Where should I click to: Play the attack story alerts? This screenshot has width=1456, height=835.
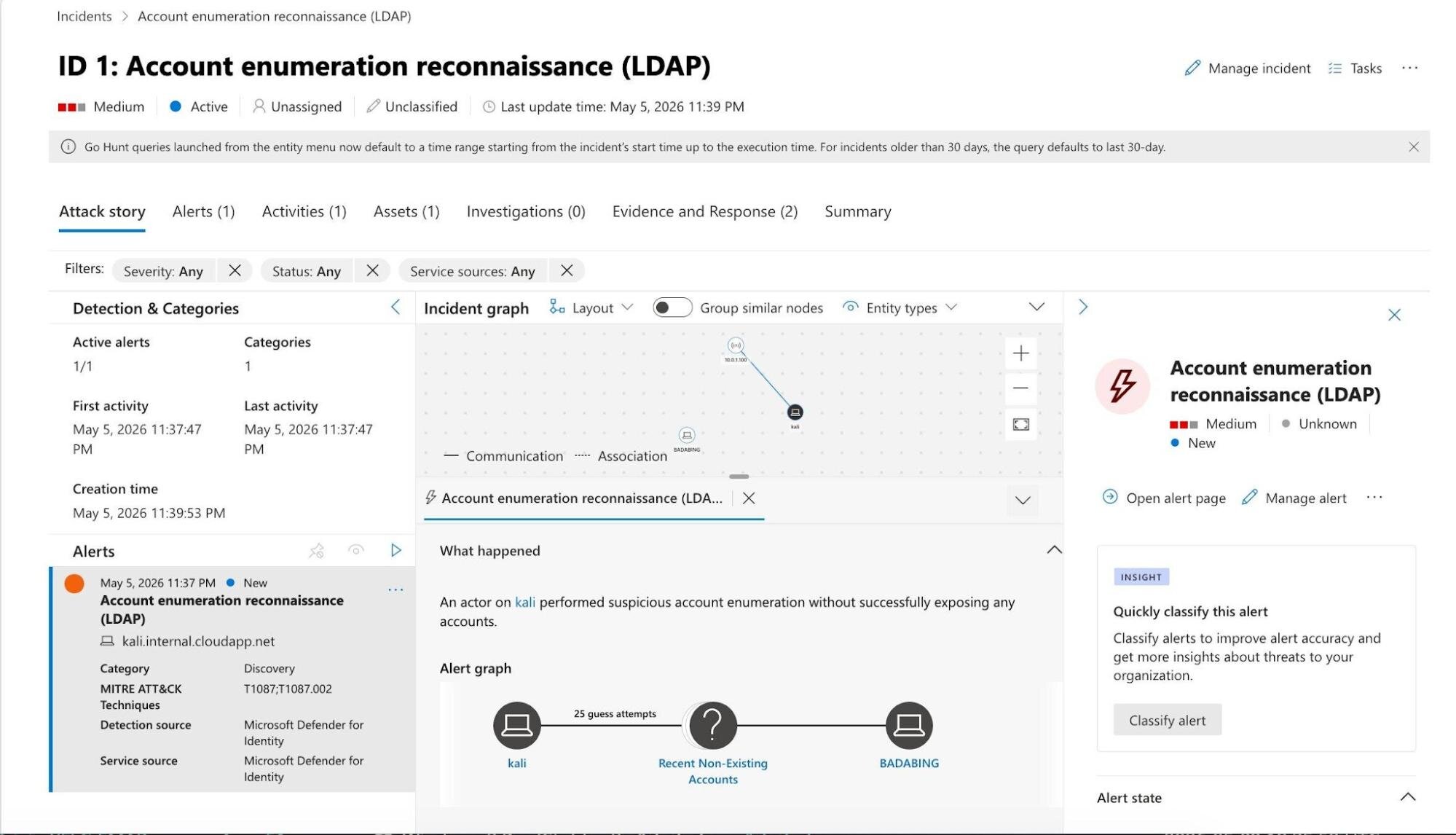(396, 550)
